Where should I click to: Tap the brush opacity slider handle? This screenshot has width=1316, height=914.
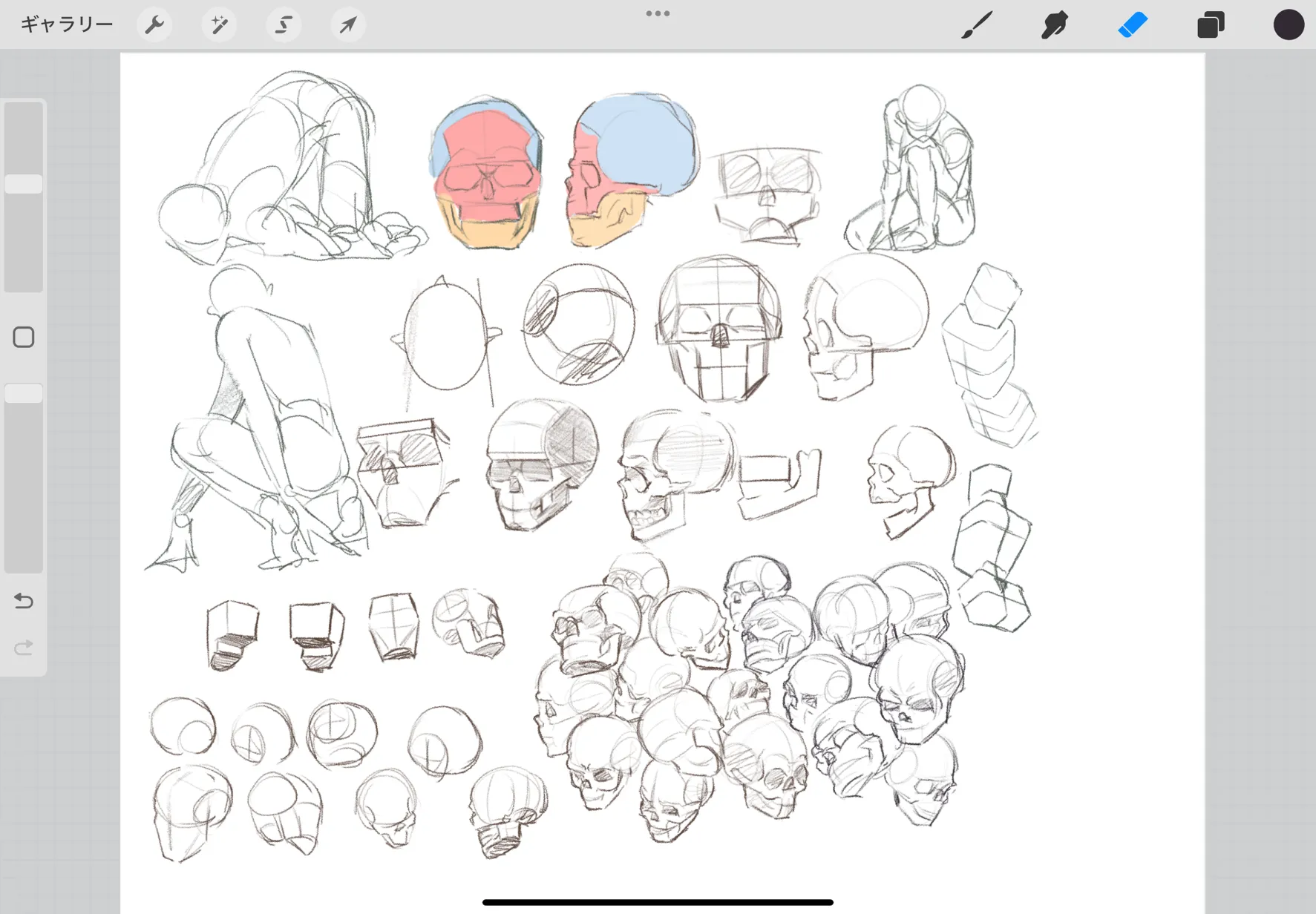coord(24,393)
